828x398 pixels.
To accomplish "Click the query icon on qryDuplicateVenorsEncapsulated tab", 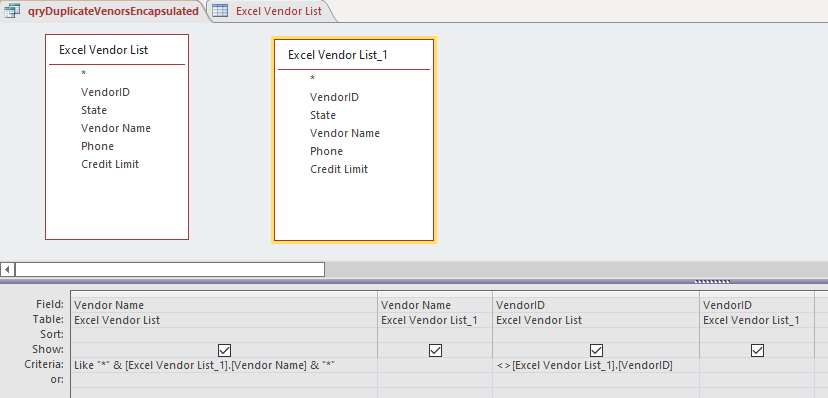I will coord(12,11).
